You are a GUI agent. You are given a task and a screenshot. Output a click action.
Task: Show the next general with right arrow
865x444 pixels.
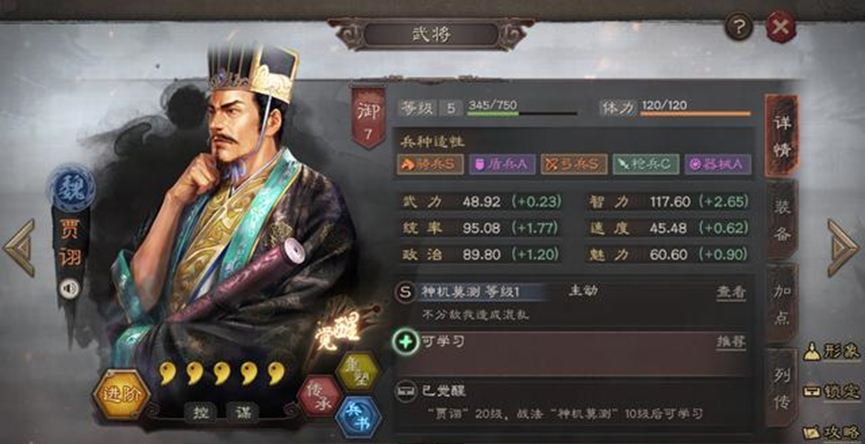pyautogui.click(x=843, y=247)
